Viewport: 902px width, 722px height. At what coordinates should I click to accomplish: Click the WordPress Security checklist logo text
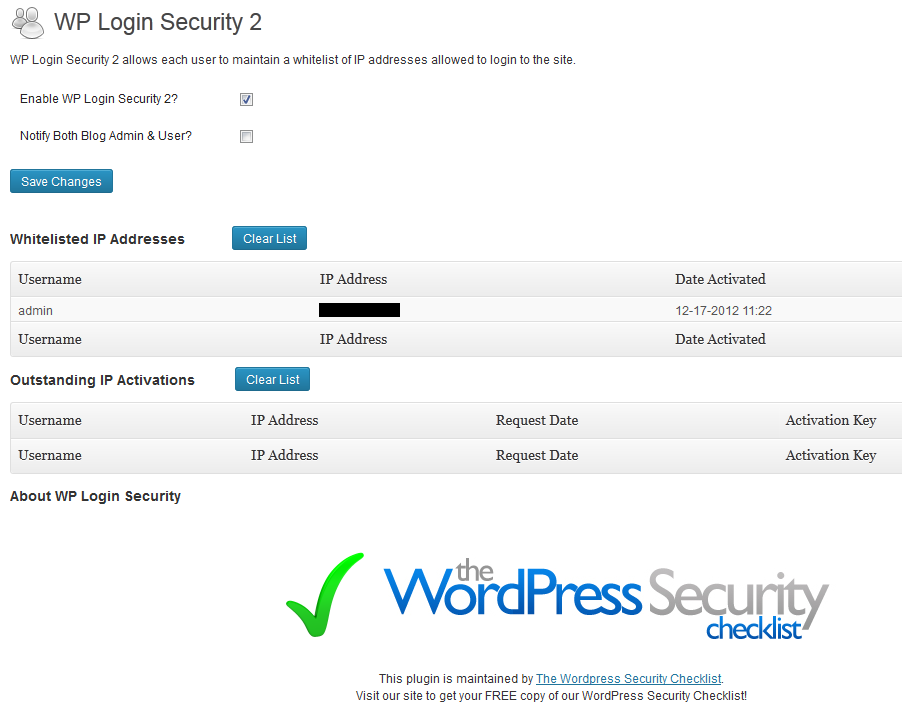click(x=606, y=599)
